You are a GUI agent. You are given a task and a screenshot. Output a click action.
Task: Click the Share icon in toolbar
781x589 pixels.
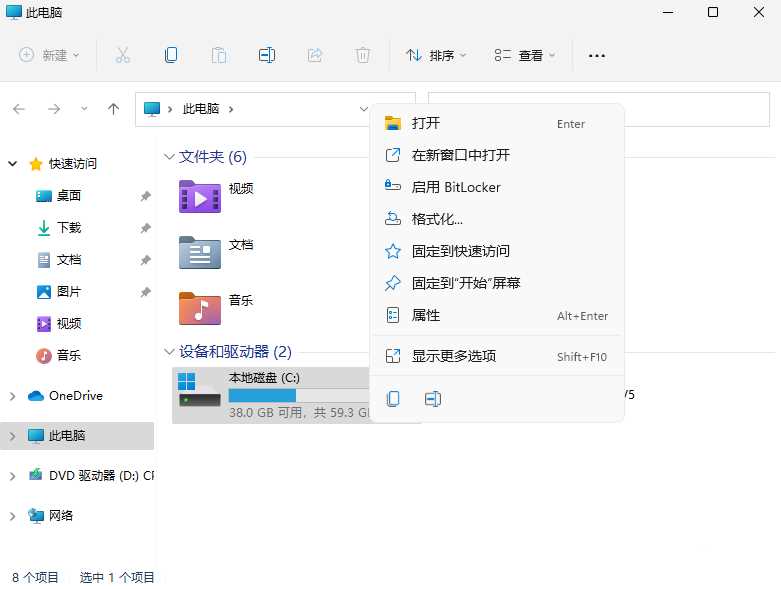pyautogui.click(x=315, y=55)
